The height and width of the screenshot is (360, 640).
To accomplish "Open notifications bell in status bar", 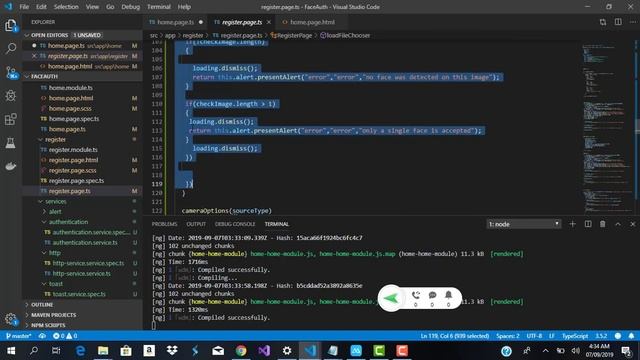I will [631, 336].
